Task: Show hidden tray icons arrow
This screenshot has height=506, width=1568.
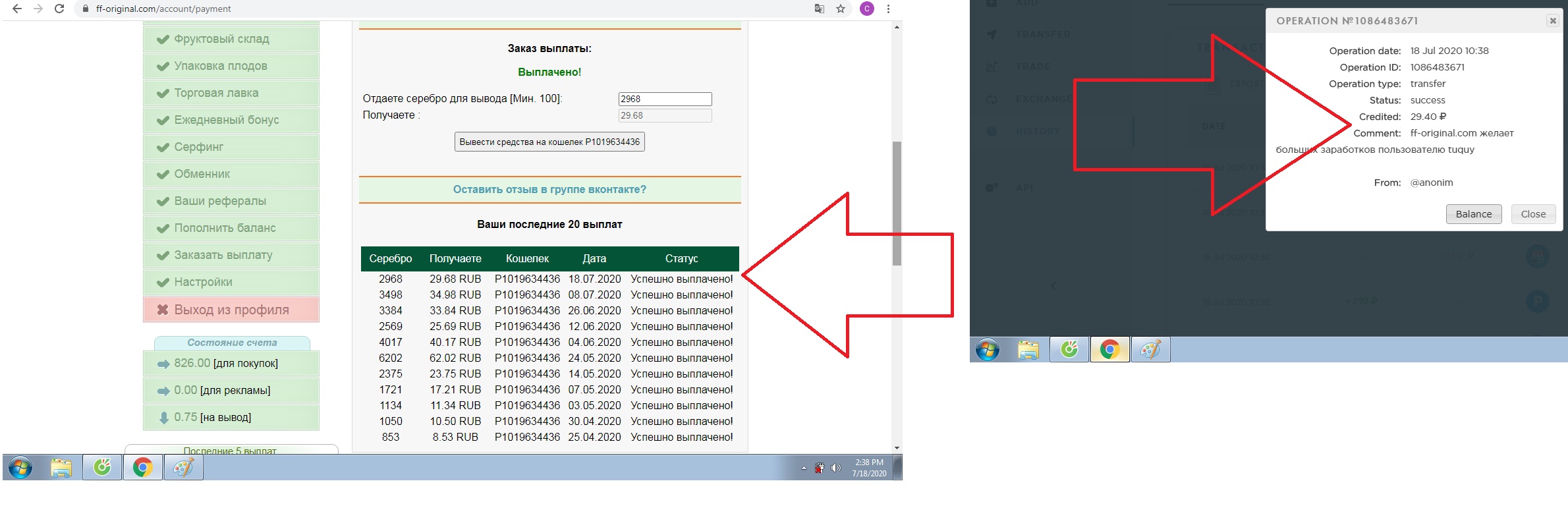Action: click(x=804, y=468)
